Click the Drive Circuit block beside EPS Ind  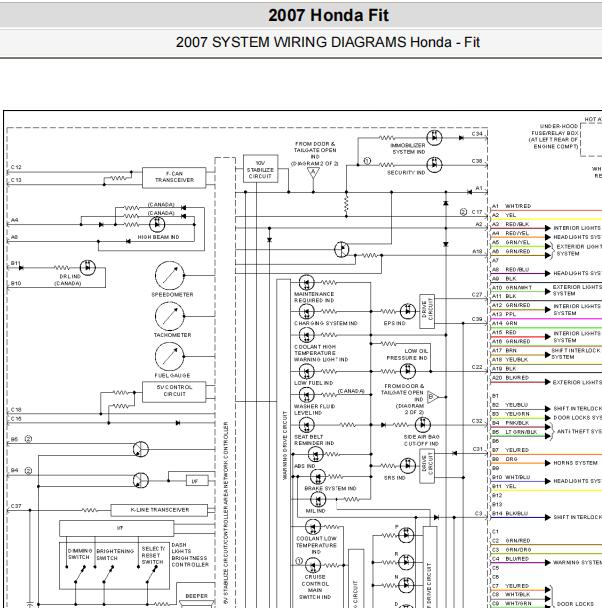[427, 311]
